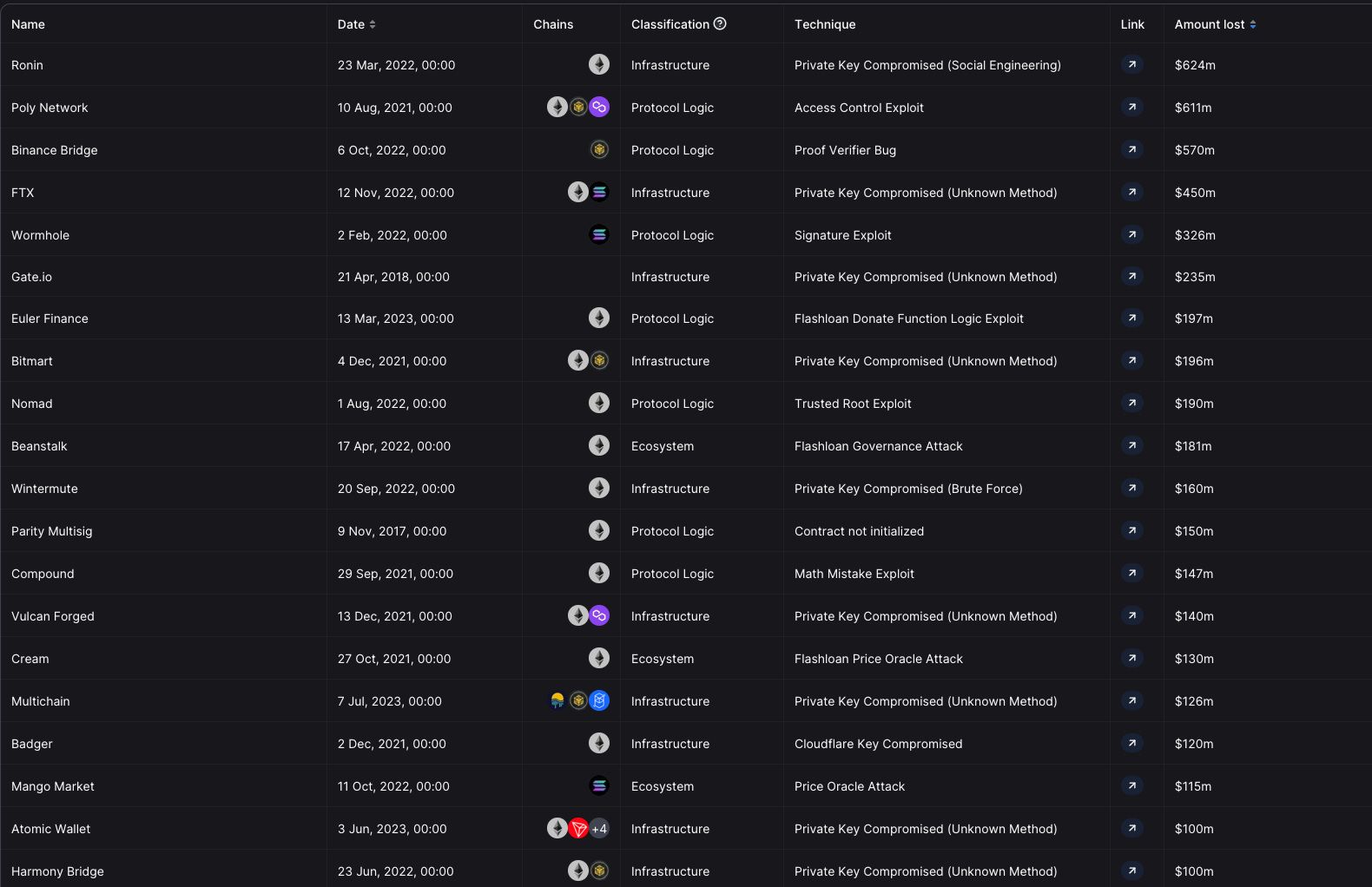Click the $570m amount for Binance Bridge

pyautogui.click(x=1195, y=150)
